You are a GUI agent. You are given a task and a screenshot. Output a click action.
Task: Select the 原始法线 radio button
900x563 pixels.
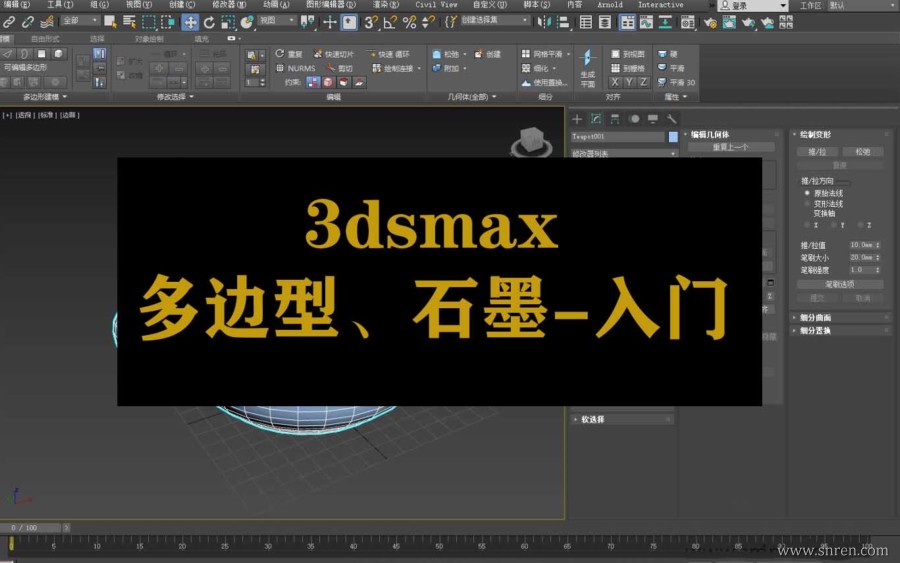click(807, 193)
